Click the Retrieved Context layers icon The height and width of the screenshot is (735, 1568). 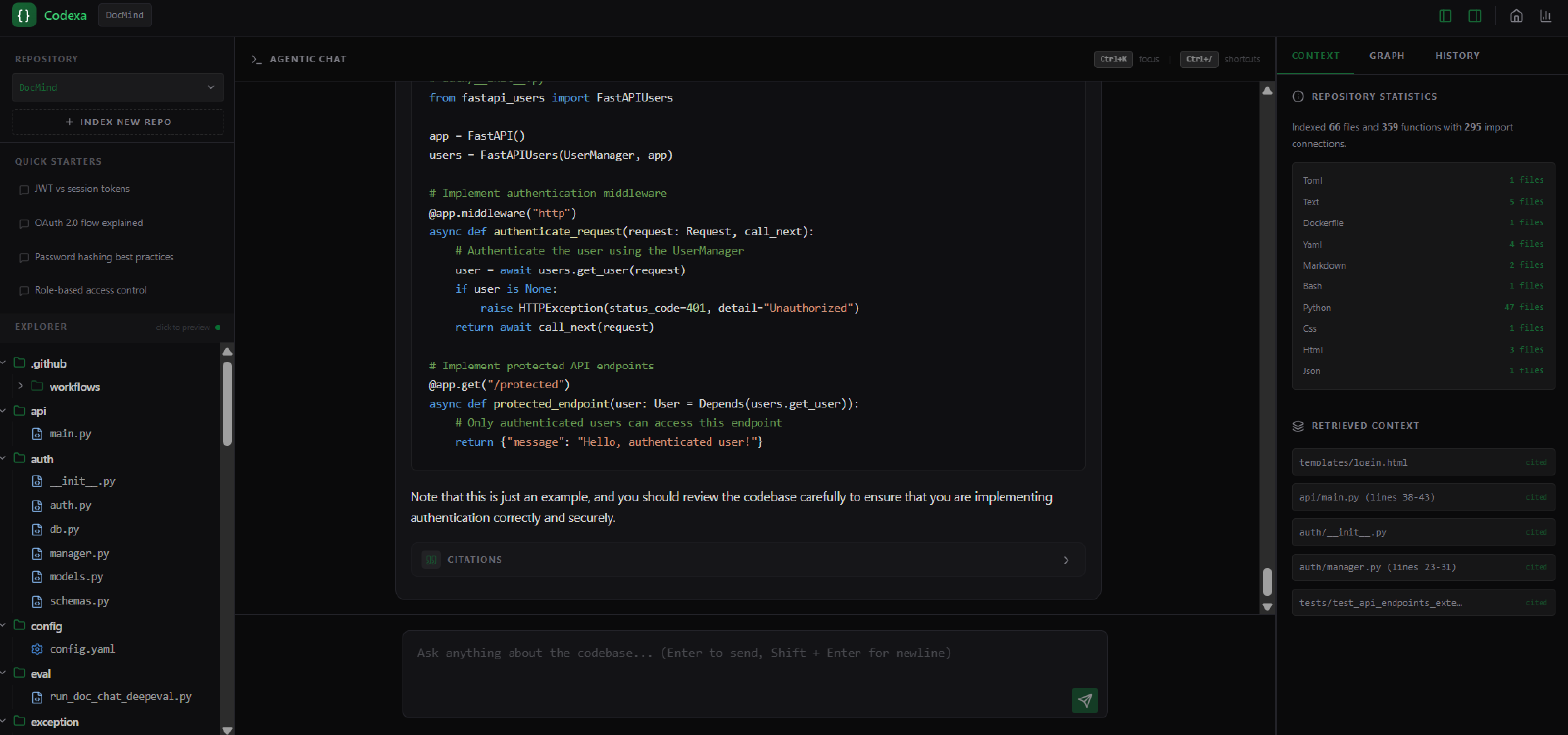click(x=1298, y=426)
